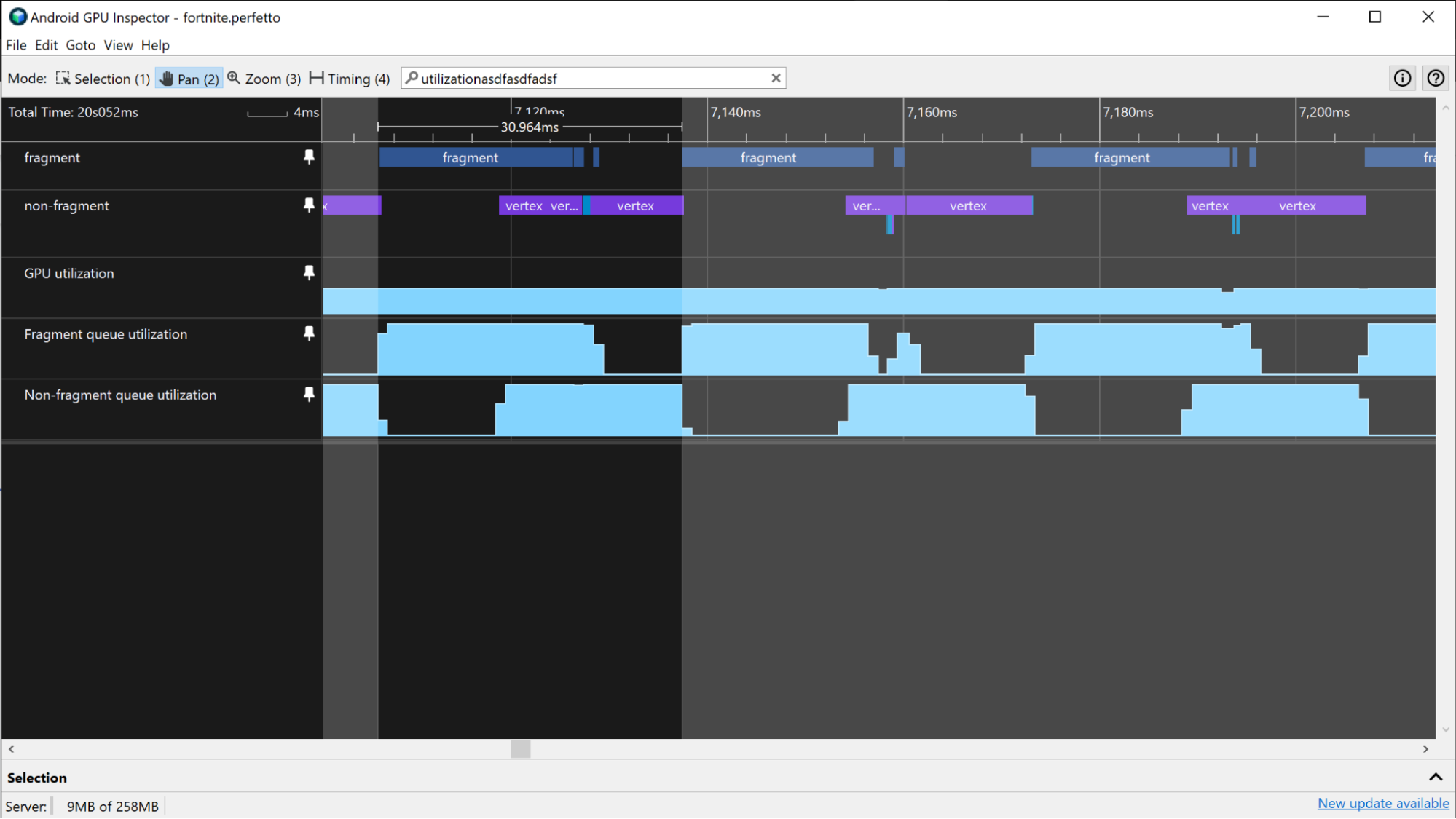The image size is (1456, 819).
Task: Pin the fragment track row
Action: (309, 157)
